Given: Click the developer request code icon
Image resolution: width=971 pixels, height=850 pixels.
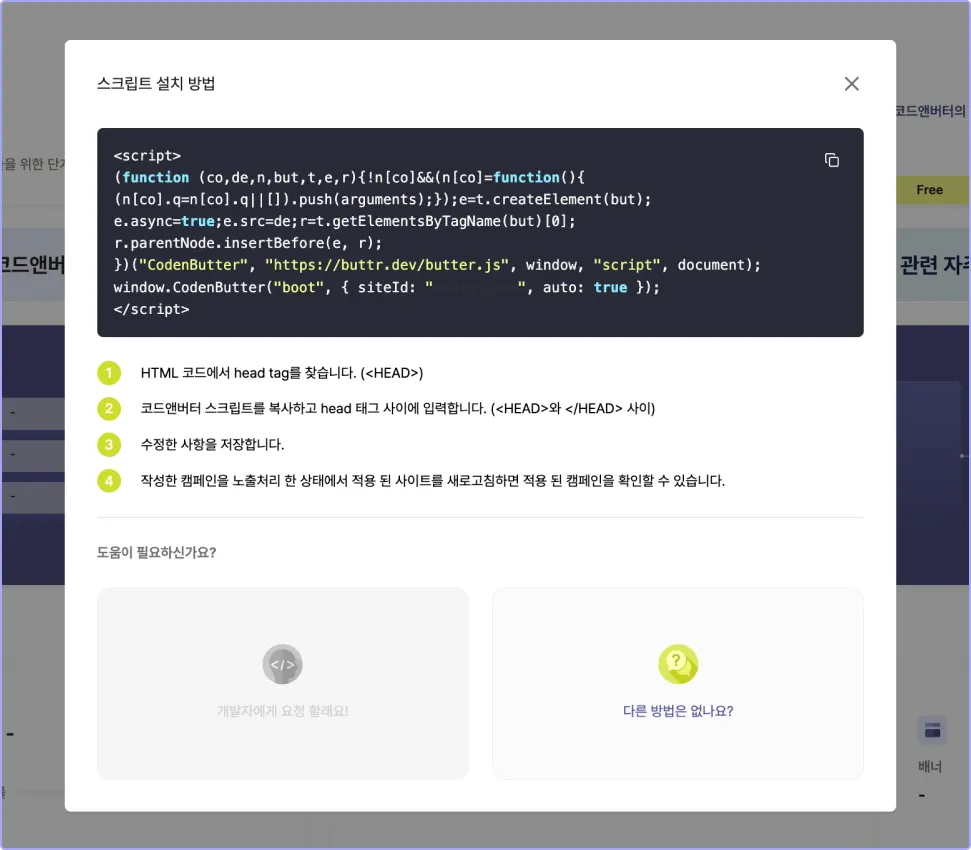Looking at the screenshot, I should (282, 664).
